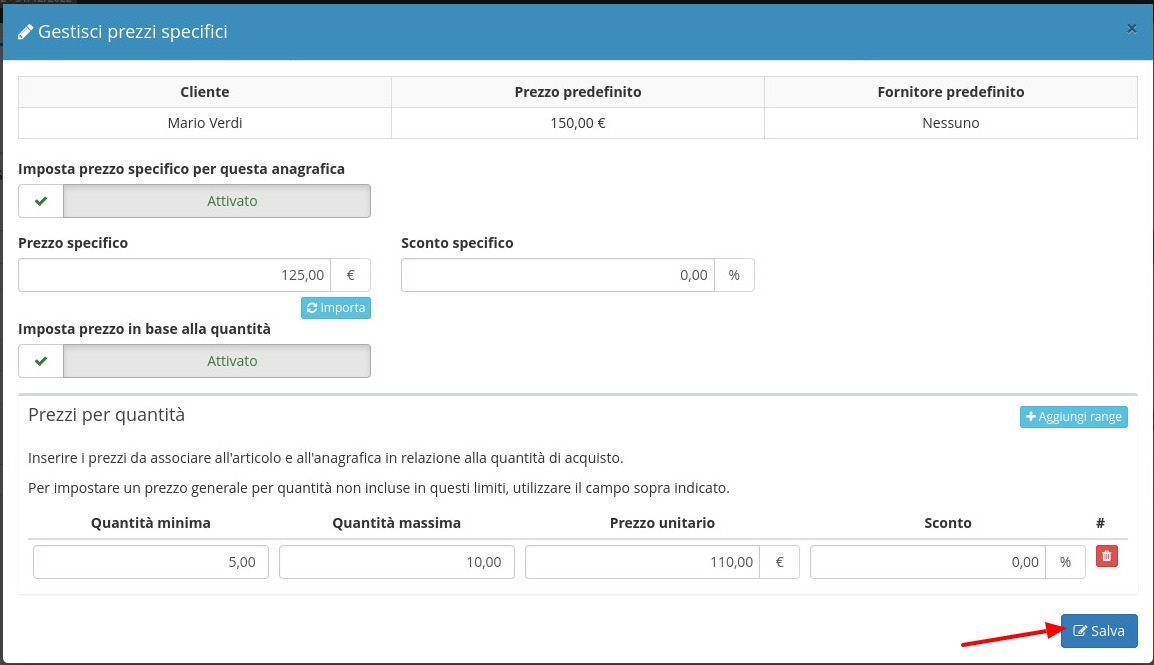Delete the quantity range row with trash icon
Viewport: 1154px width, 665px height.
(x=1106, y=557)
